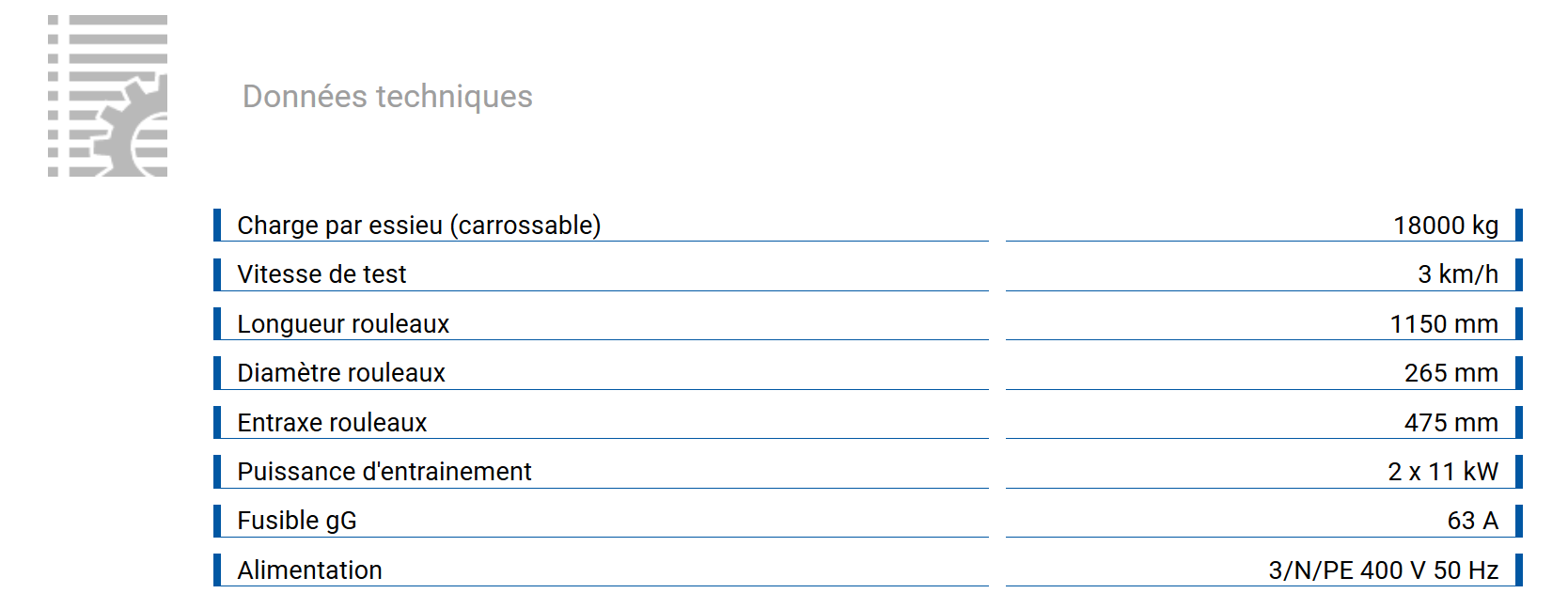Click the 2 x 11 kW value
This screenshot has width=1568, height=609.
(1442, 472)
